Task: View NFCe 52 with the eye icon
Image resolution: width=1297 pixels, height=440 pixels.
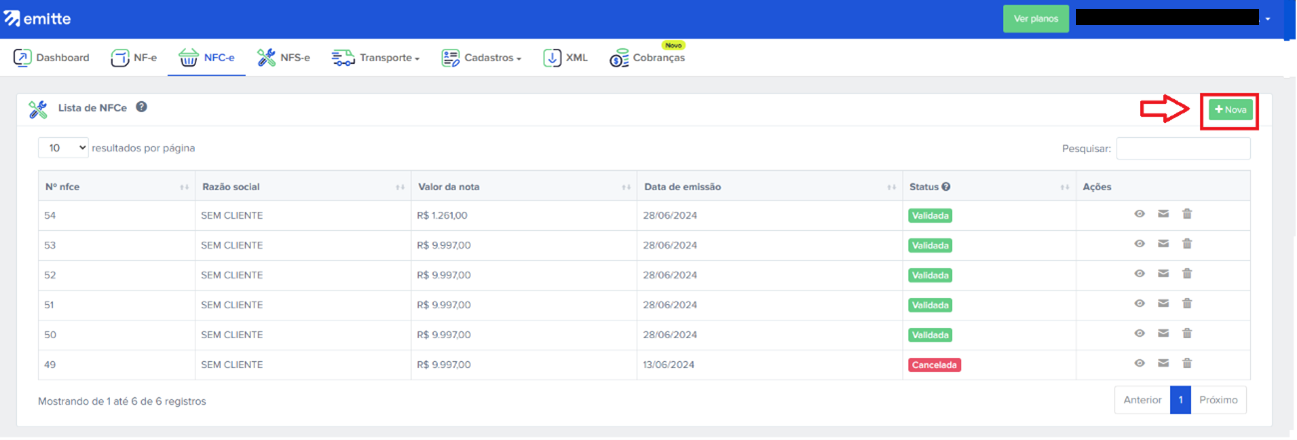Action: pos(1139,274)
